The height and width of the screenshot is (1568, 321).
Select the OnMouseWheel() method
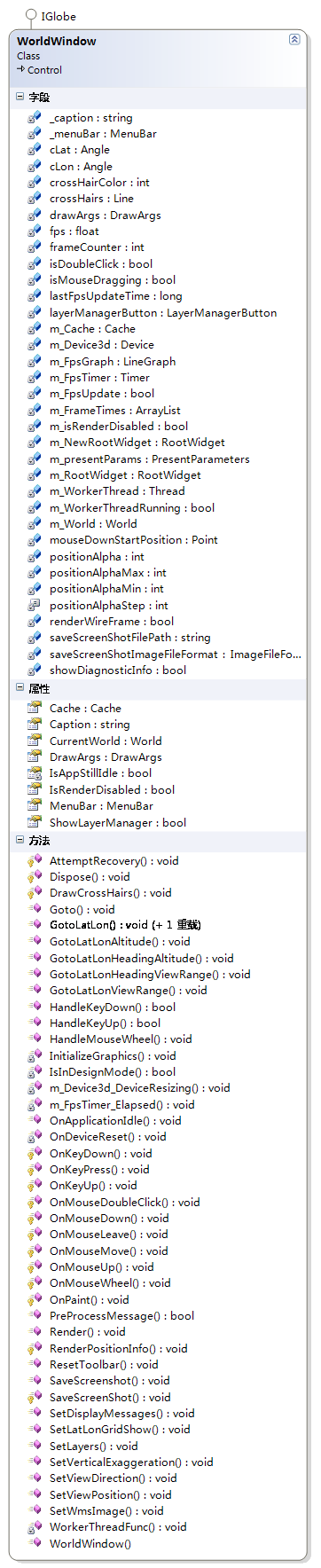[x=110, y=1282]
